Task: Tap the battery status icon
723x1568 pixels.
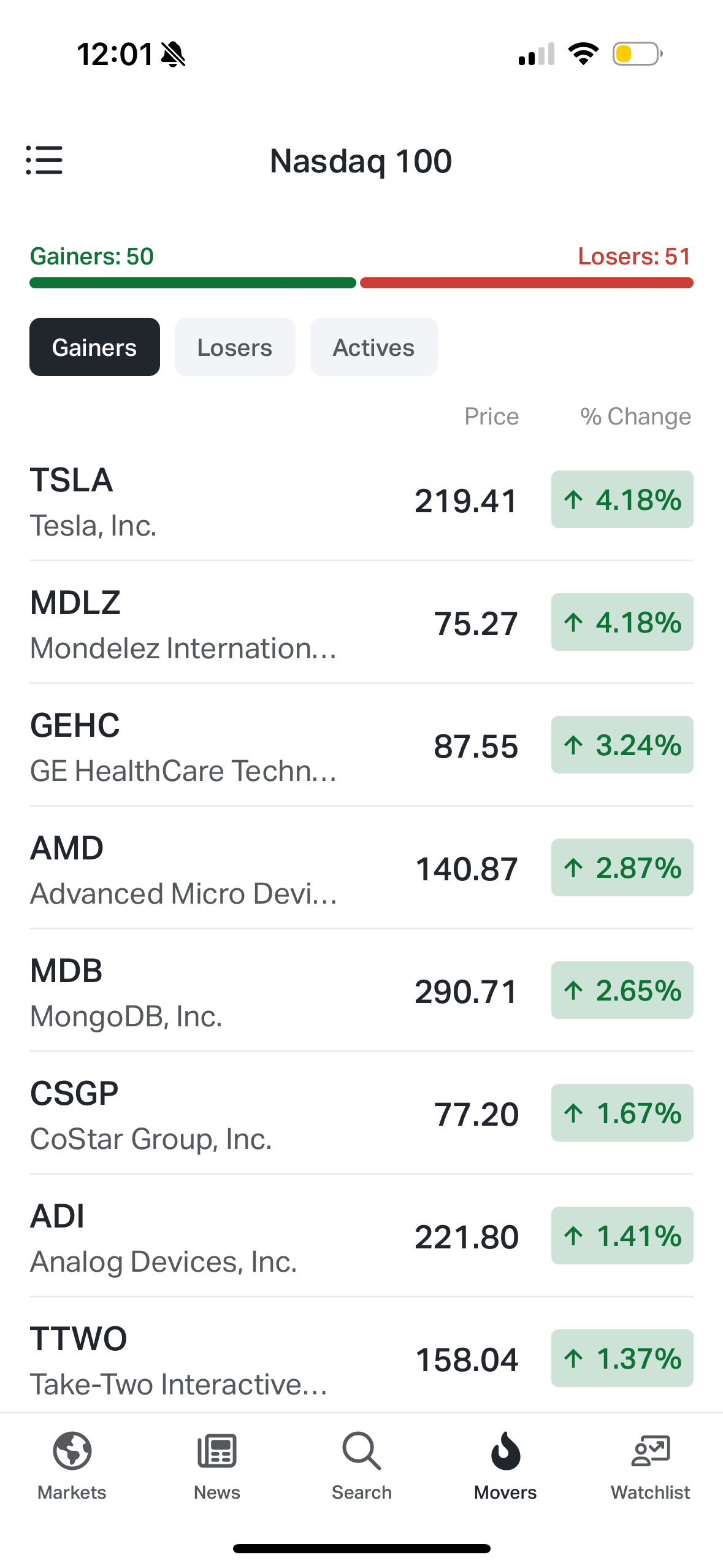Action: pos(637,54)
